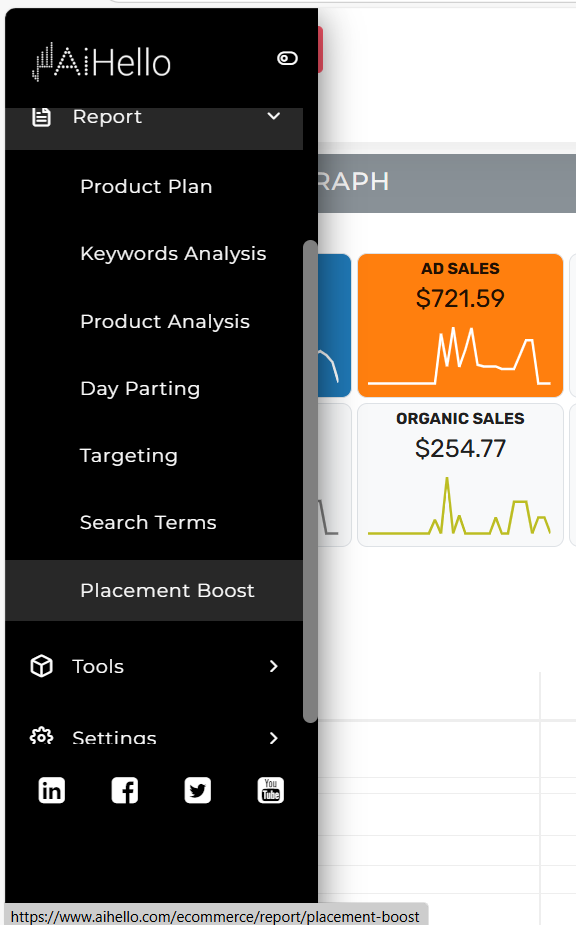Toggle the sidebar collapse switch
This screenshot has height=925, width=576.
coord(287,58)
